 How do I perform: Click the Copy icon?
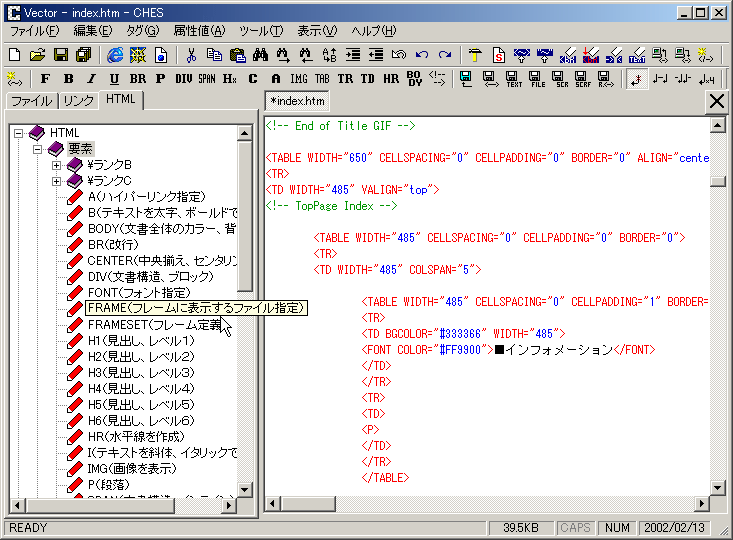(214, 55)
